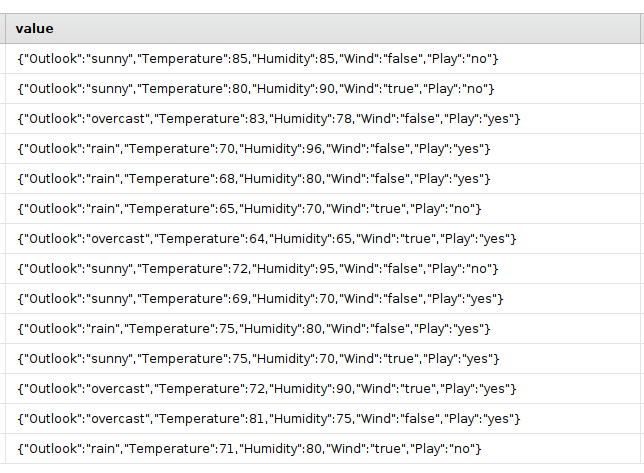Select the last row with Temperature 71
The image size is (644, 473).
[x=249, y=449]
